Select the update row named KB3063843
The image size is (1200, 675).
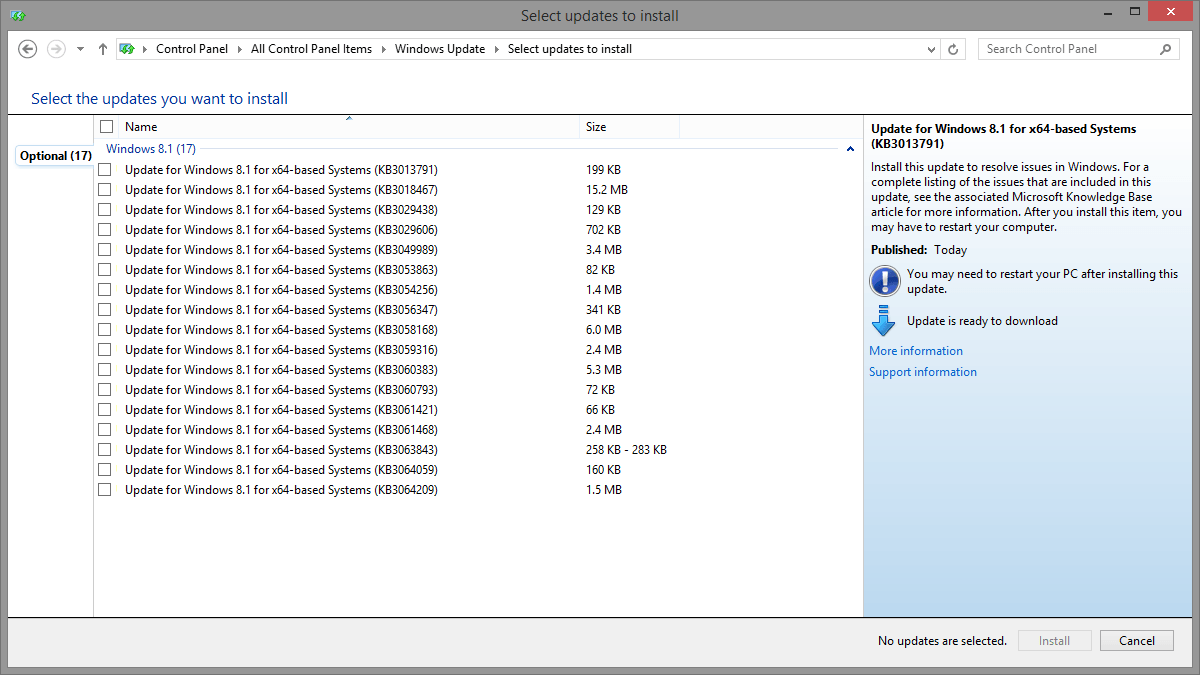point(478,450)
